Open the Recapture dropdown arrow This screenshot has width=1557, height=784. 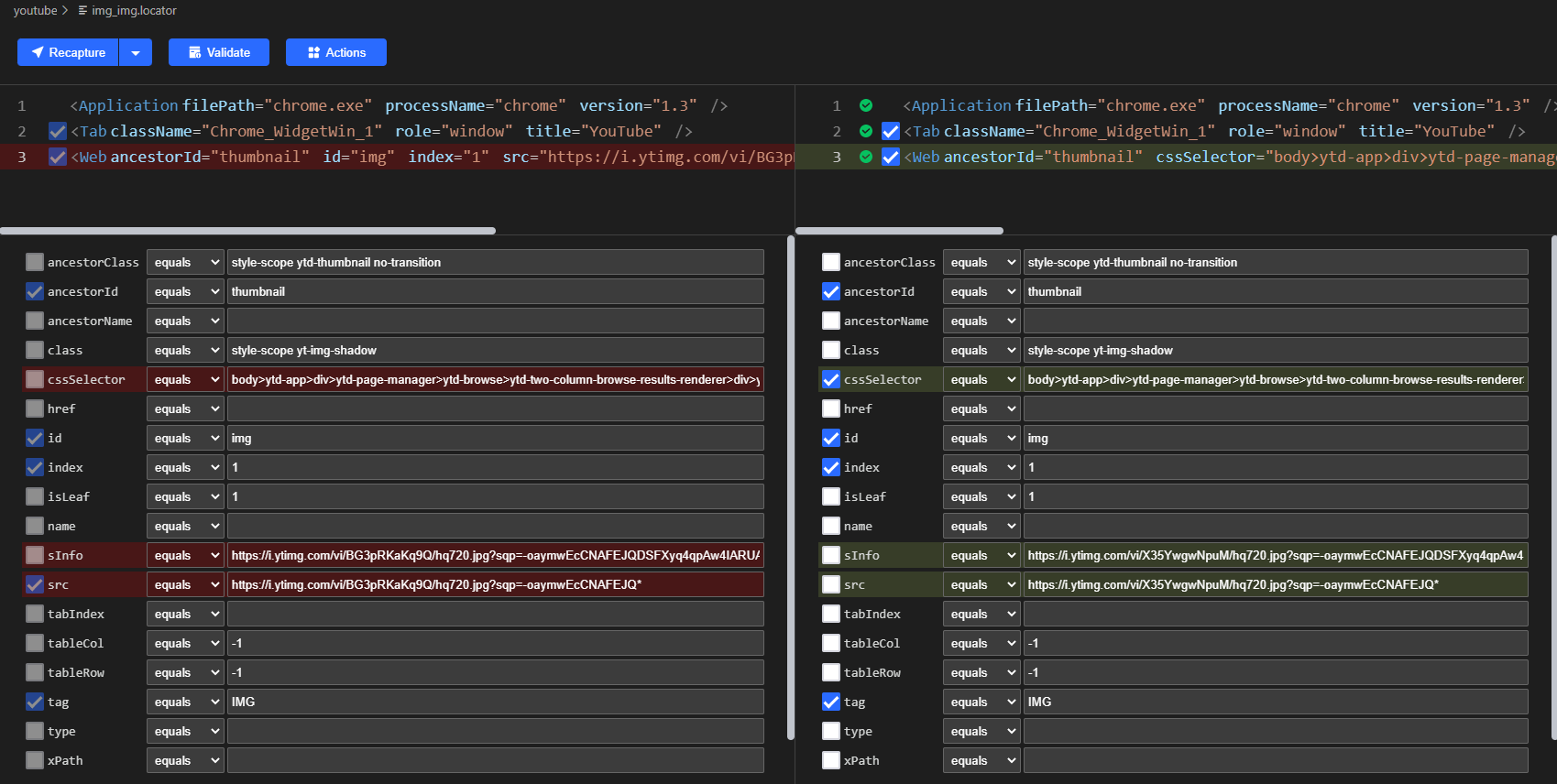coord(136,52)
